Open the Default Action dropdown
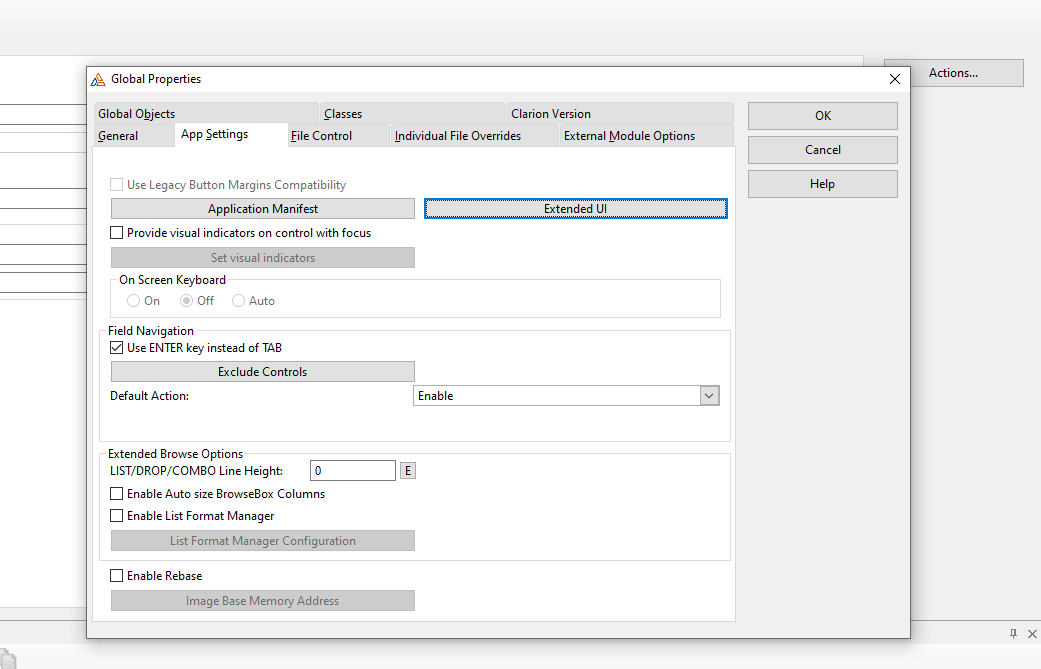The height and width of the screenshot is (669, 1041). (x=709, y=396)
